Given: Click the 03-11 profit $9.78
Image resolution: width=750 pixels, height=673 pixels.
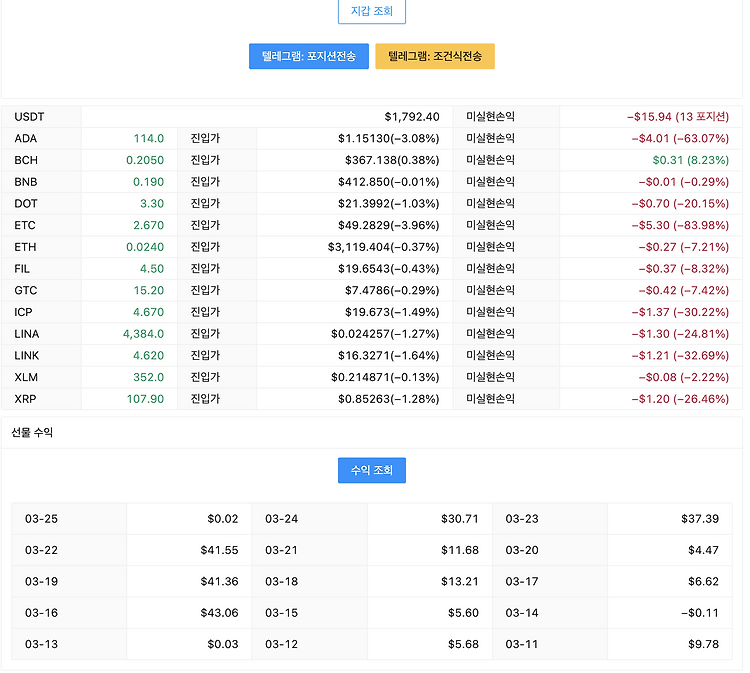Looking at the screenshot, I should point(703,644).
